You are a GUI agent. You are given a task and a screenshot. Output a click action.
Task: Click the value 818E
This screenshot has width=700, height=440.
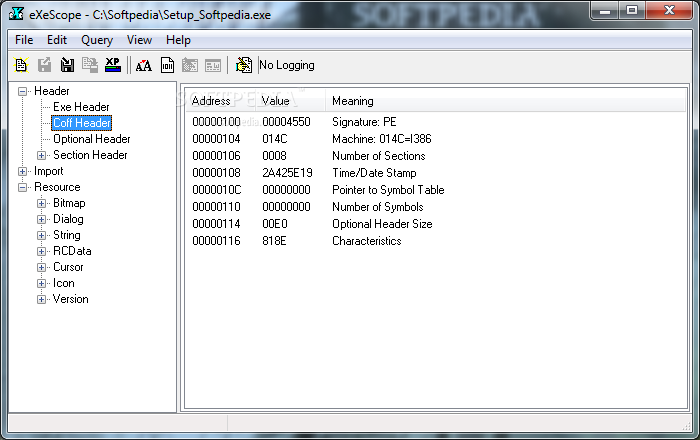coord(274,241)
